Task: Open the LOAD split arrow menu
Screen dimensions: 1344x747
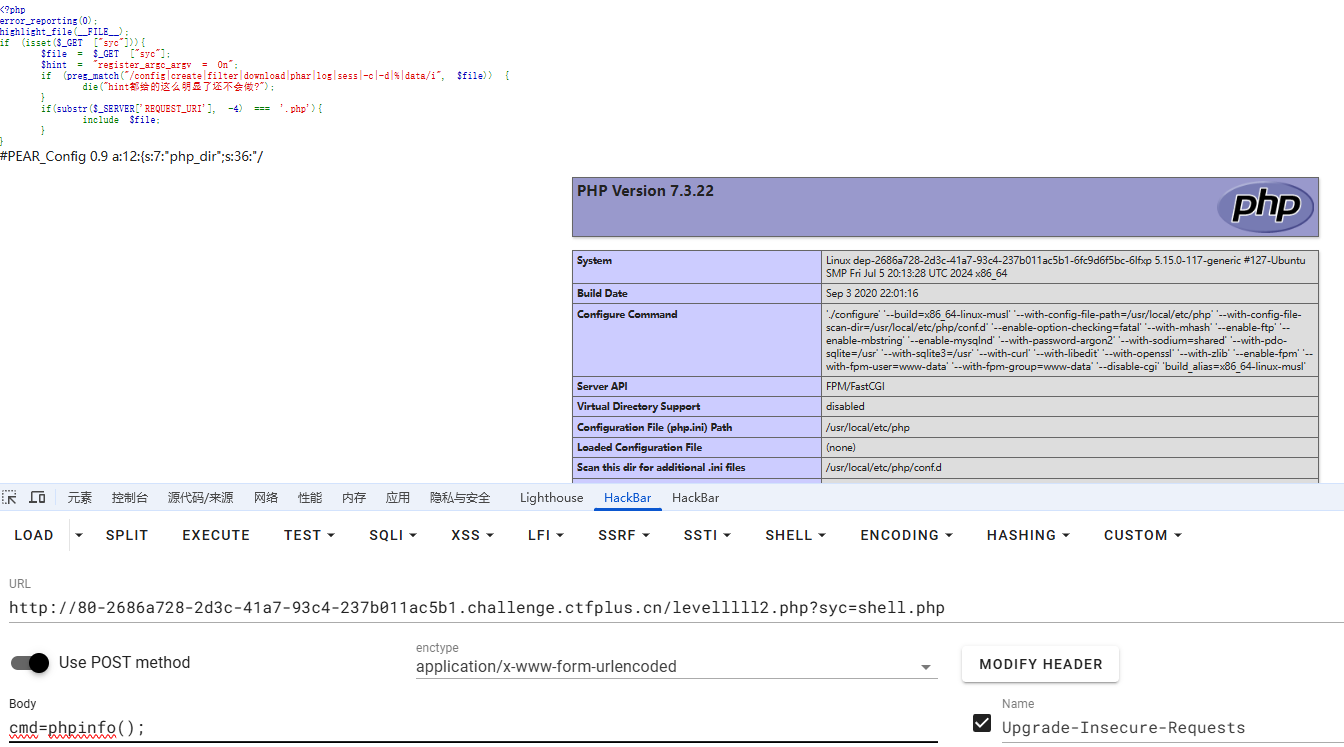Action: click(x=79, y=535)
